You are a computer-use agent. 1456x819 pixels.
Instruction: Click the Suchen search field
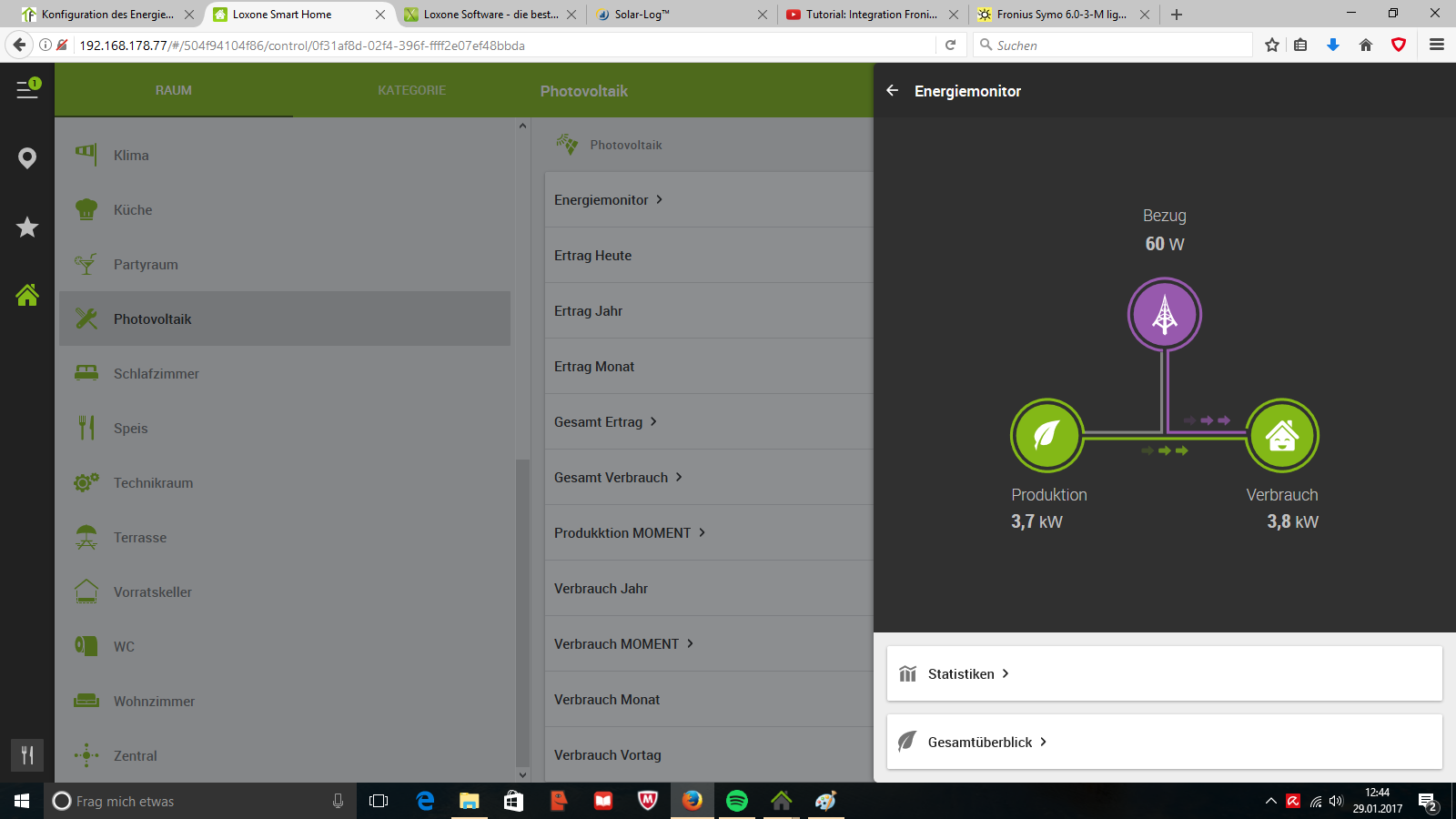coord(1113,45)
